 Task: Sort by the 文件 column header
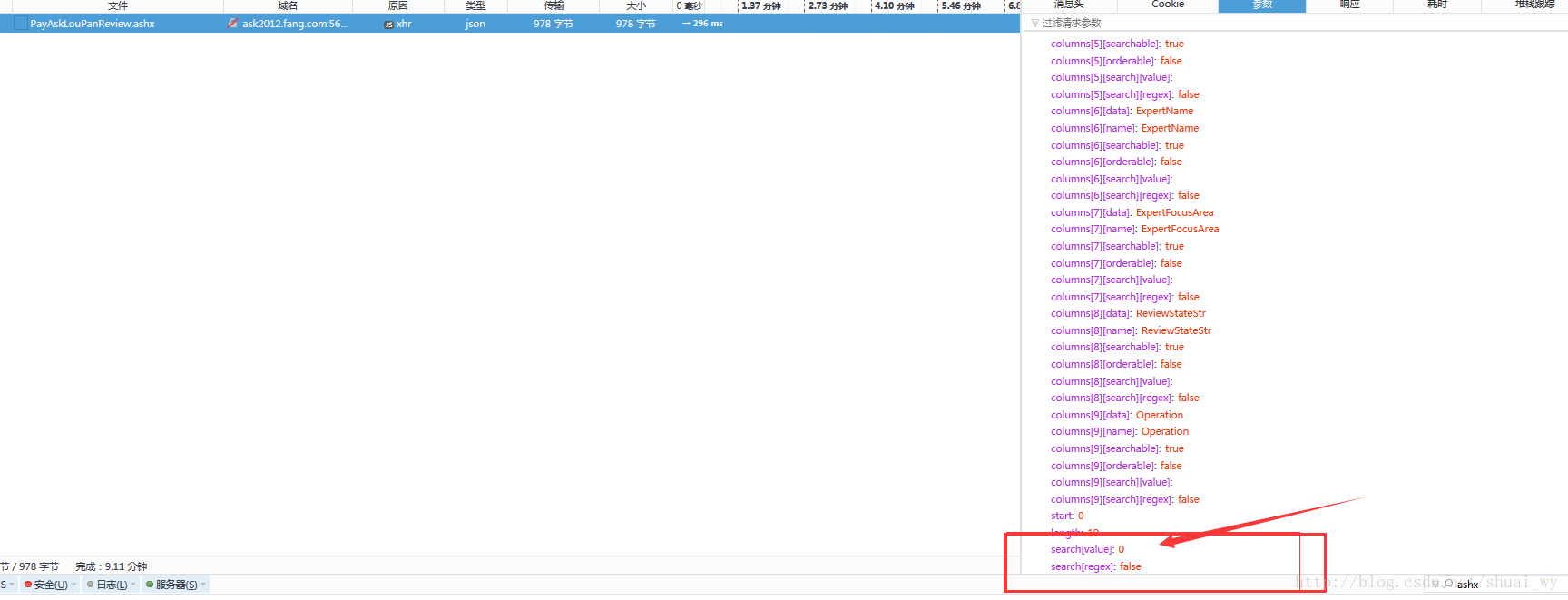tap(118, 5)
